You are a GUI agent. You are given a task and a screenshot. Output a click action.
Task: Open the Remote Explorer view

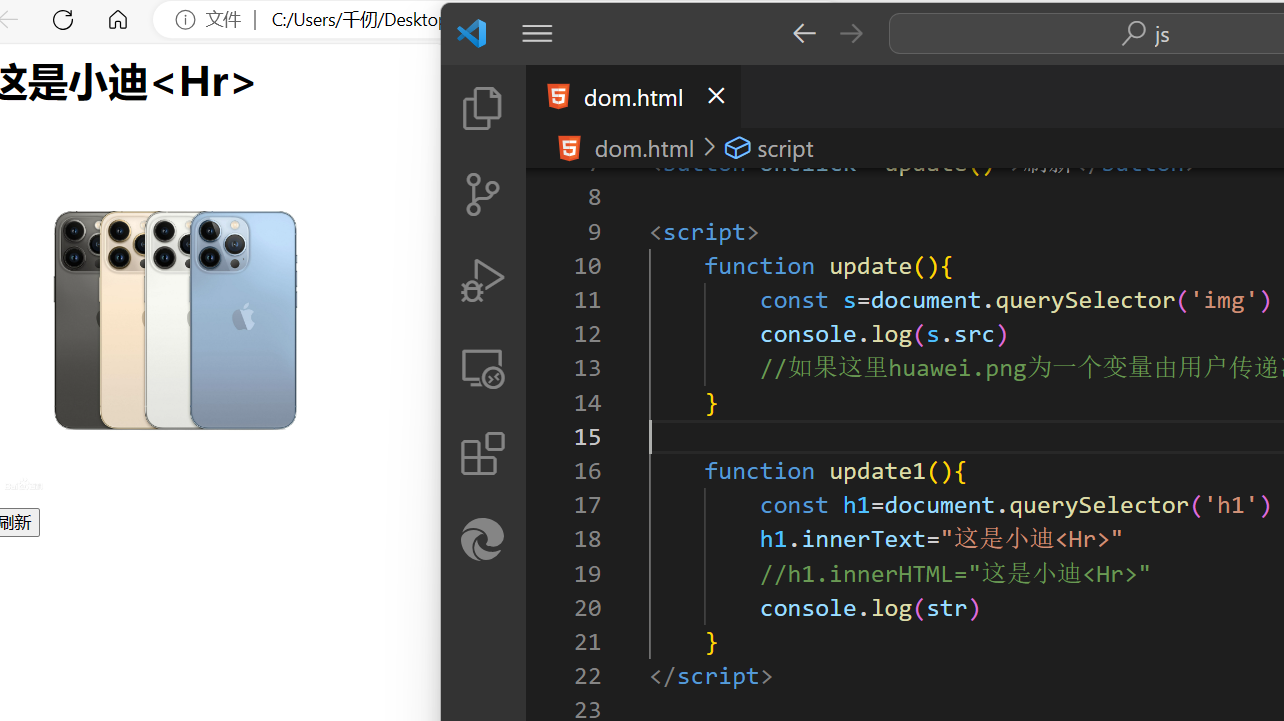(482, 368)
